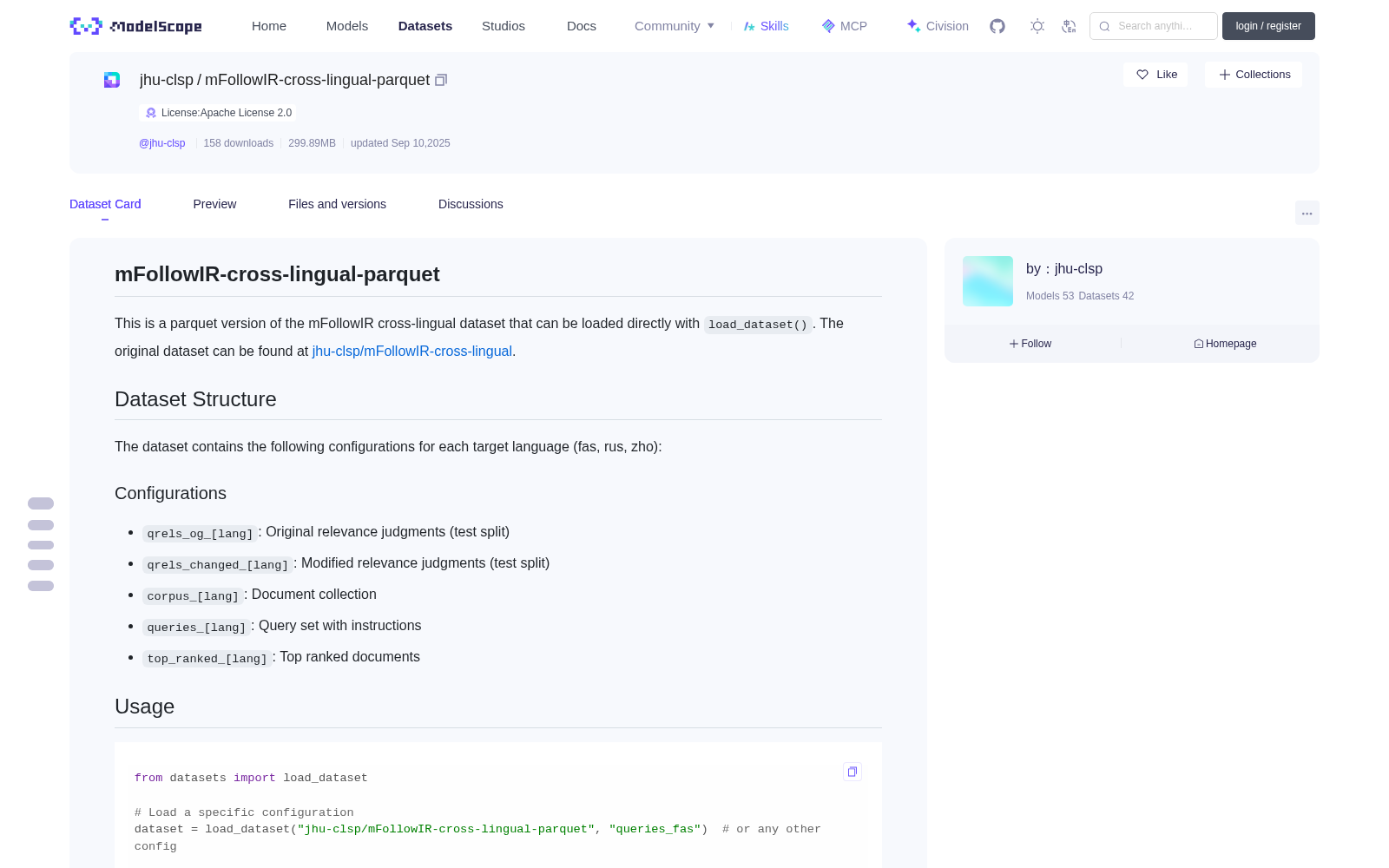The width and height of the screenshot is (1389, 868).
Task: Click the dataset avatar icon beside jhu-clsp
Action: coord(112,80)
